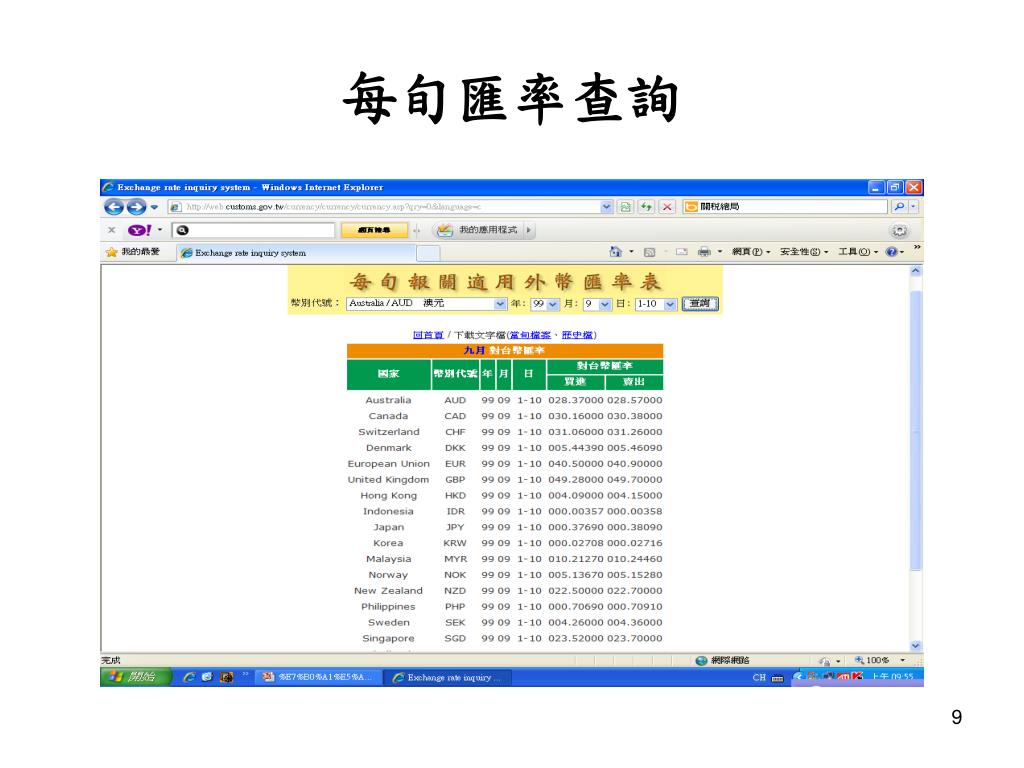Open the 100% zoom level control
This screenshot has width=1024, height=768.
[879, 660]
